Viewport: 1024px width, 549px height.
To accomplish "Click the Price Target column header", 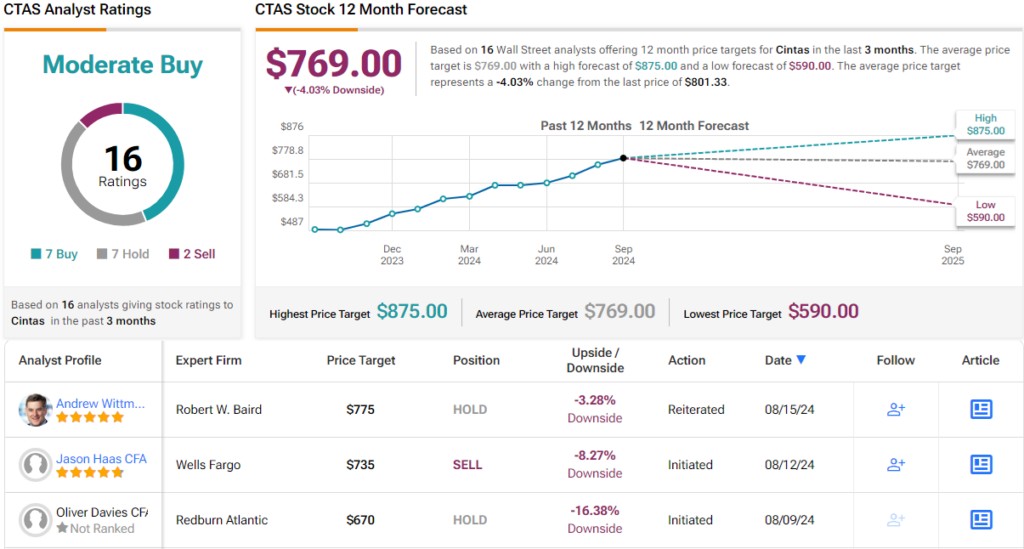I will pyautogui.click(x=361, y=360).
